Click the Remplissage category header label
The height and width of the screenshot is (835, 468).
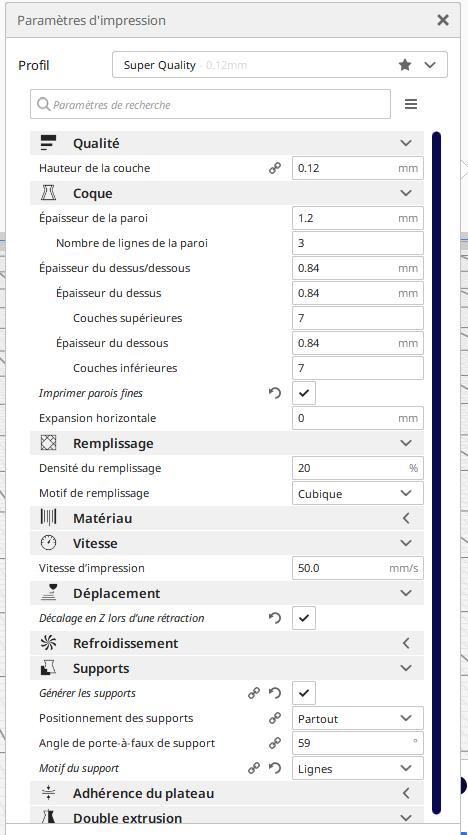(113, 443)
